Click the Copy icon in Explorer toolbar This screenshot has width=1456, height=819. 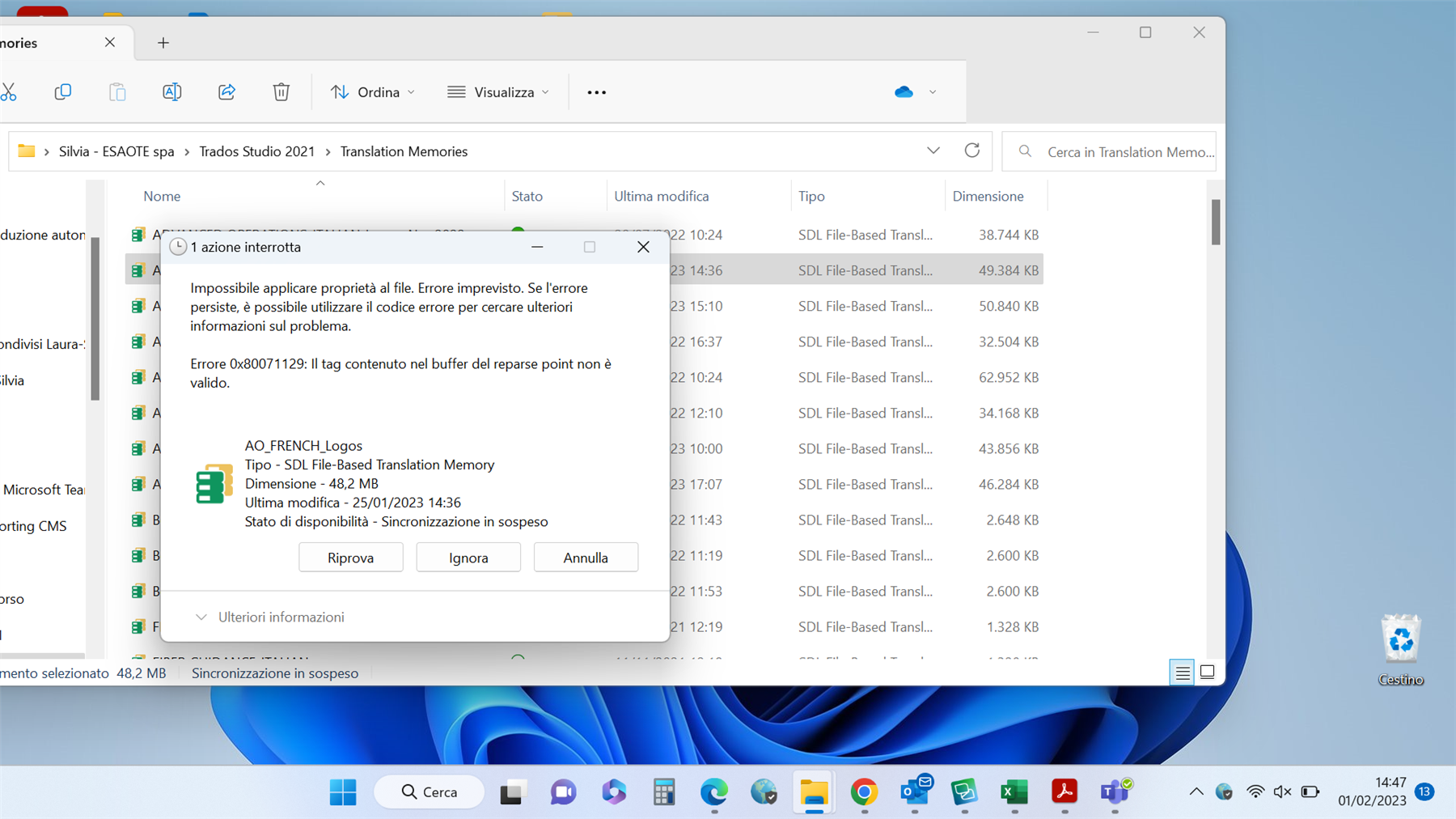(63, 92)
